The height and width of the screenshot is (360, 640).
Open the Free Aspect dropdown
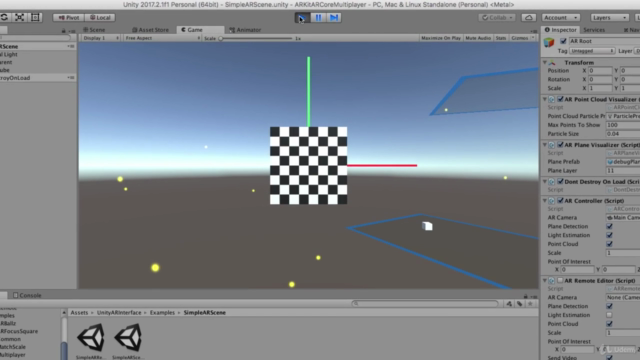pos(162,38)
